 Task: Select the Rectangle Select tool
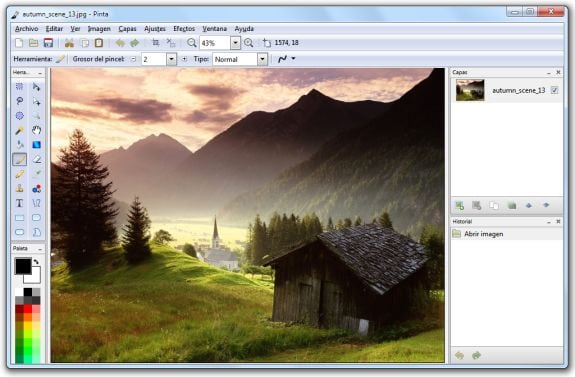(19, 87)
